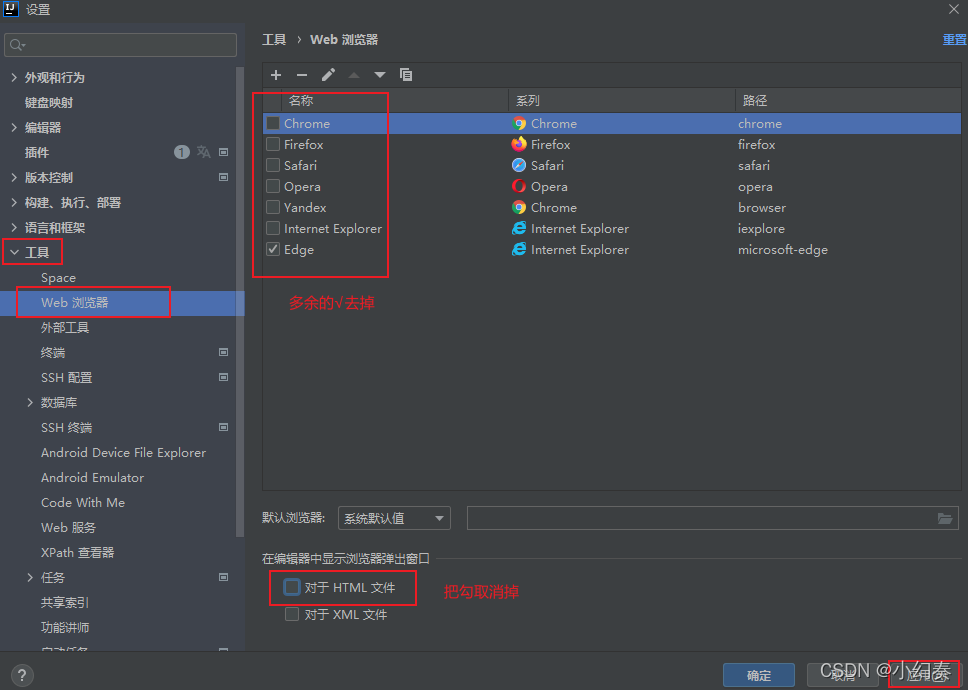Image resolution: width=968 pixels, height=690 pixels.
Task: Click Firefox family icon
Action: pyautogui.click(x=519, y=144)
